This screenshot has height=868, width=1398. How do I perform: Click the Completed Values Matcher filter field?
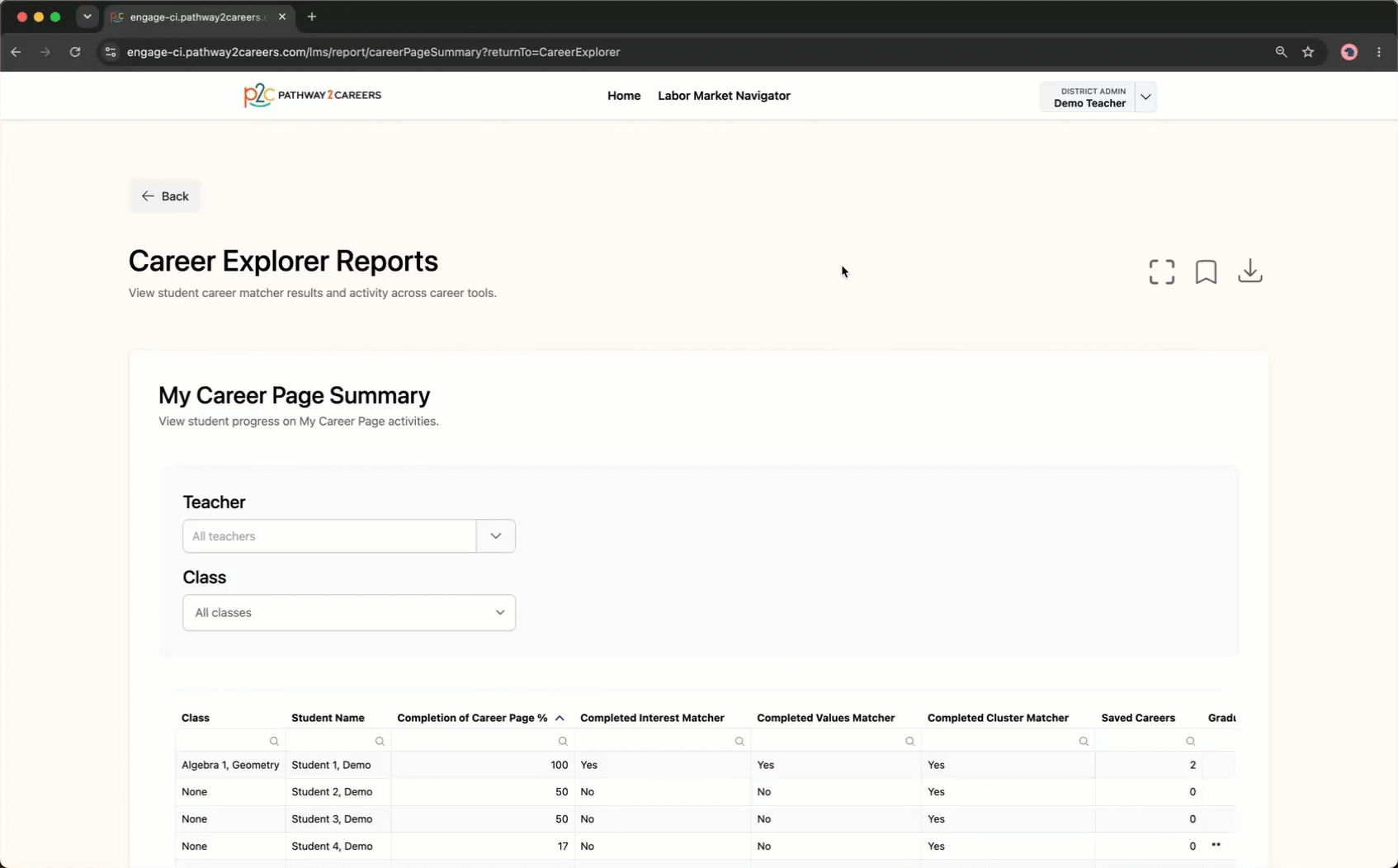coord(836,741)
